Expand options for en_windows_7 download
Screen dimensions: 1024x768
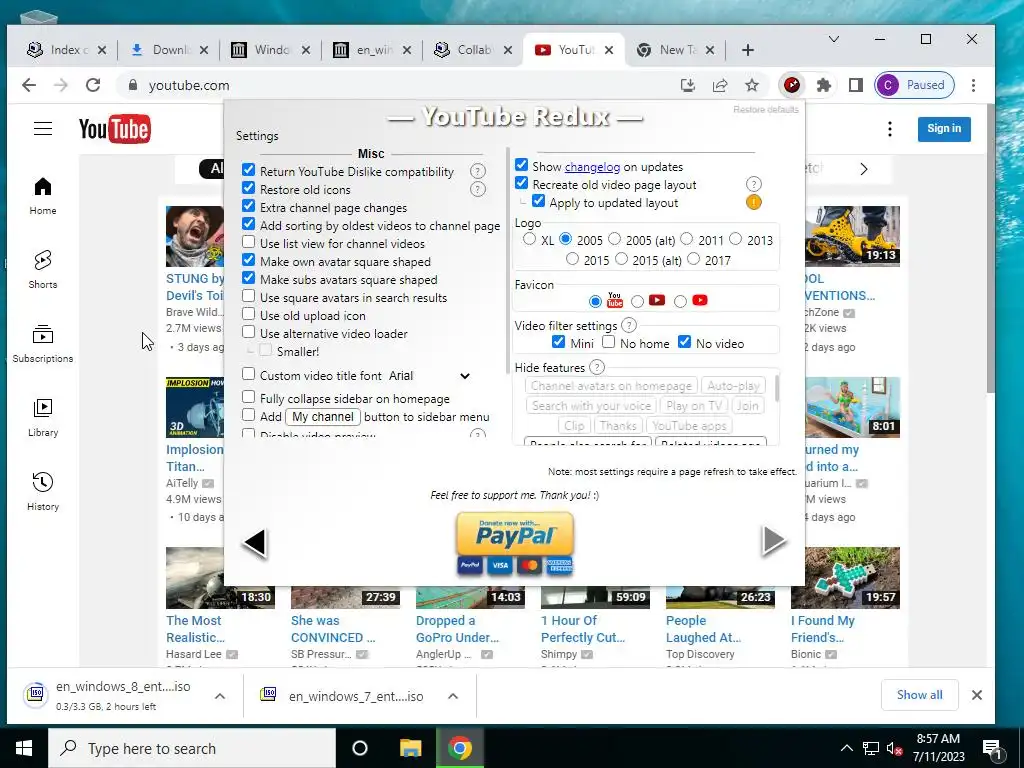(x=453, y=696)
